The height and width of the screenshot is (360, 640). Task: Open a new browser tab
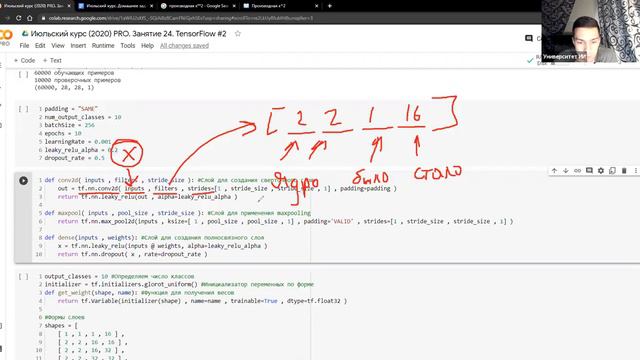coord(329,6)
